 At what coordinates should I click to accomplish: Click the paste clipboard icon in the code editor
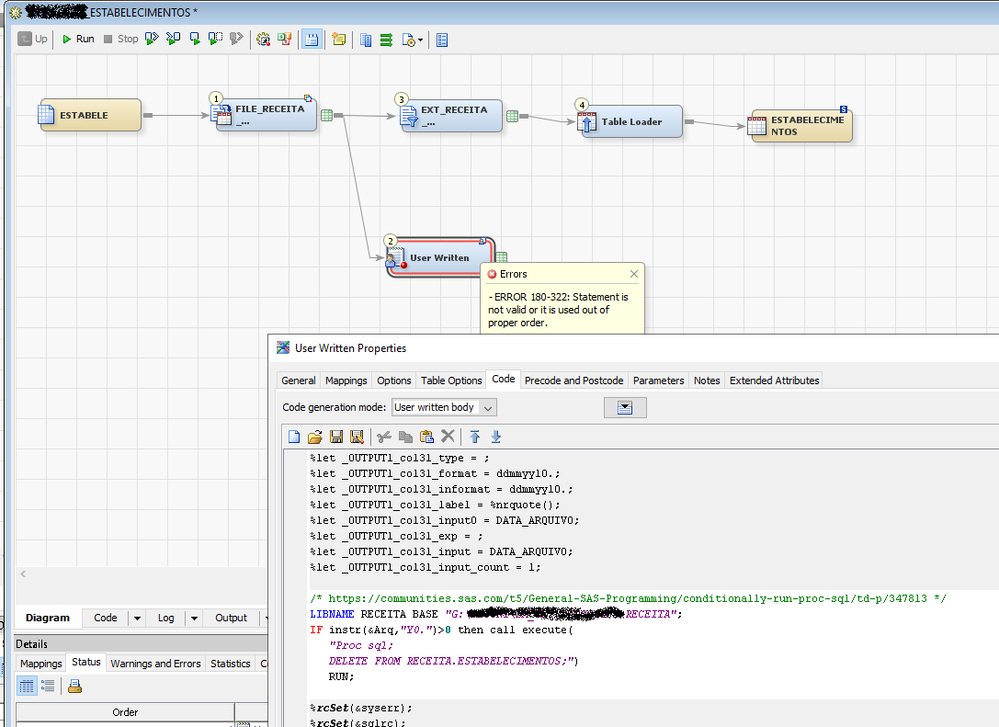[427, 436]
